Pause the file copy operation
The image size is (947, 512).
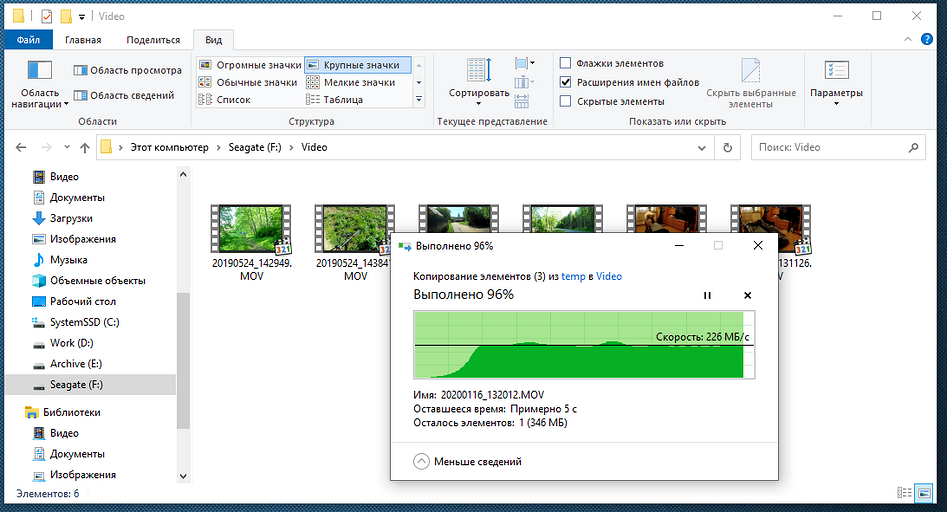(x=707, y=295)
